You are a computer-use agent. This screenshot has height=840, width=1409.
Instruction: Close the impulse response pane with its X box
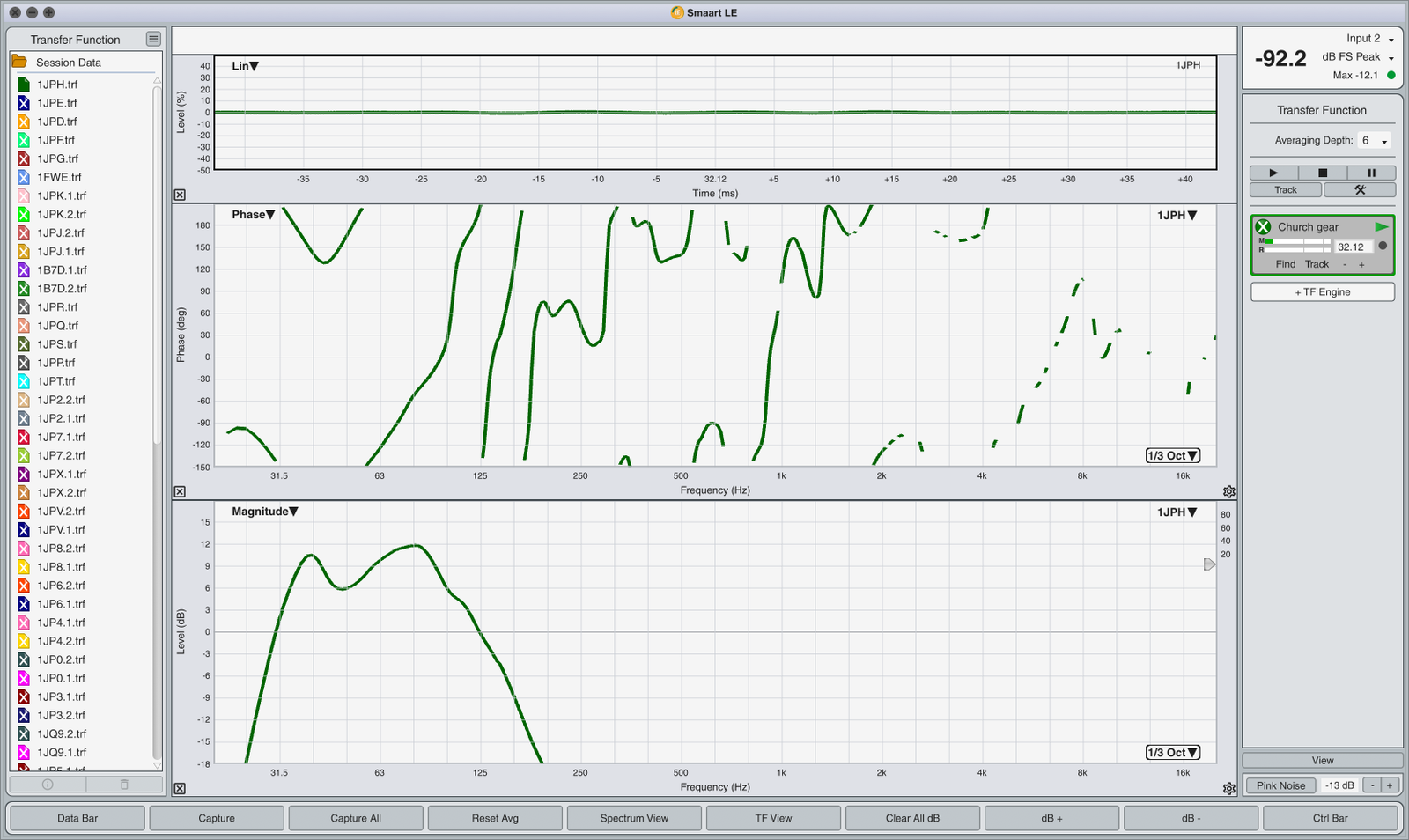click(x=180, y=195)
